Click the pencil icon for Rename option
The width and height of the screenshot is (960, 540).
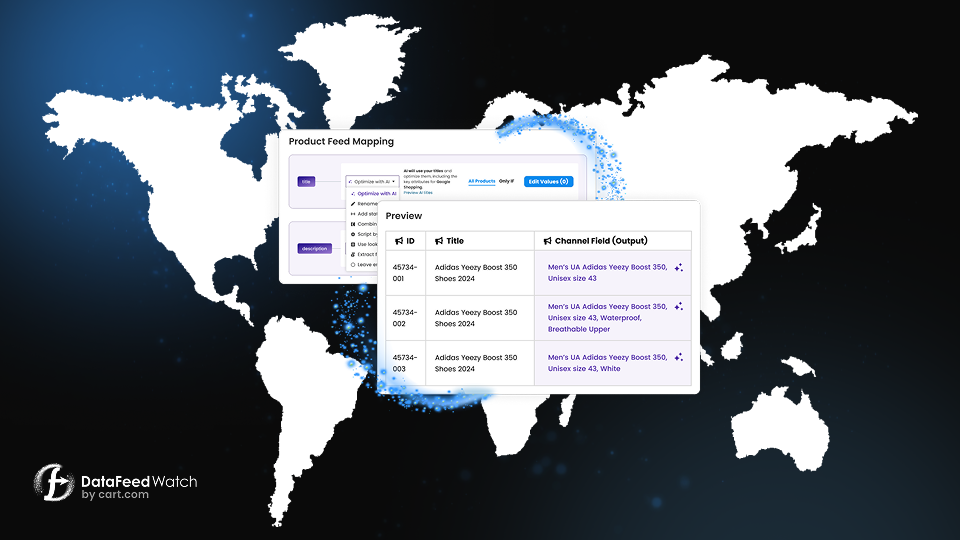354,204
